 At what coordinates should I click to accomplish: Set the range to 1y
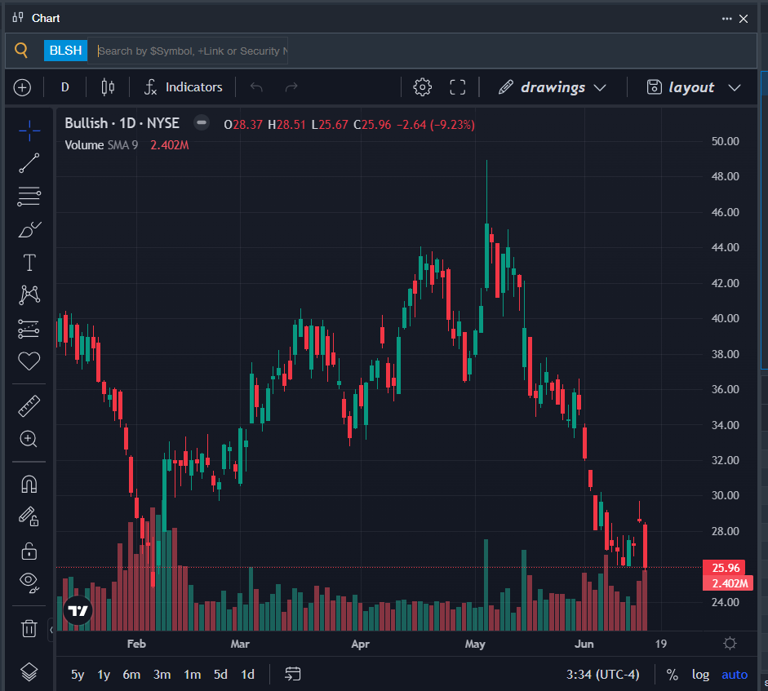tap(103, 674)
